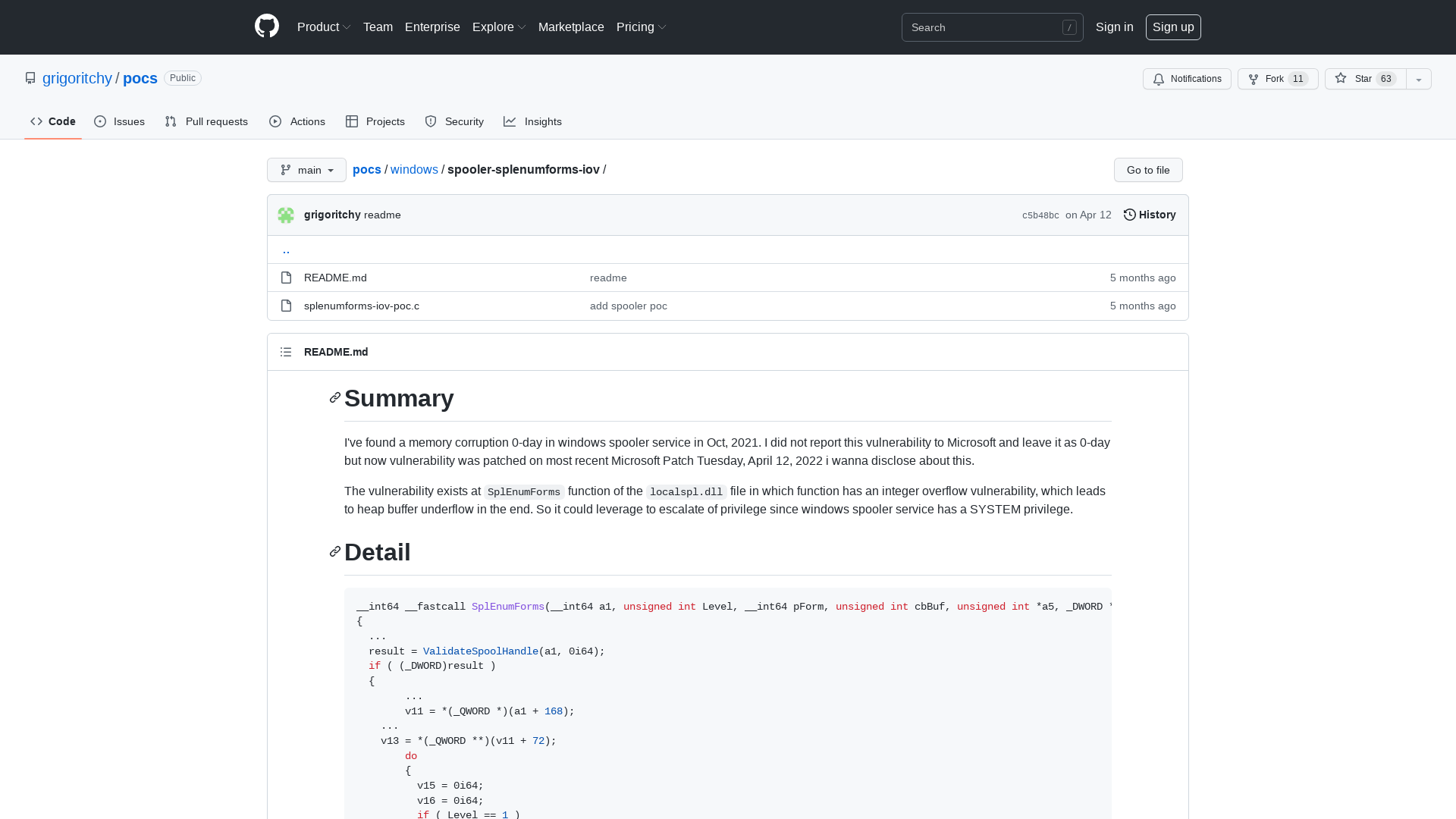The height and width of the screenshot is (819, 1456).
Task: Open the 'add spooler poc' commit message
Action: pos(629,306)
